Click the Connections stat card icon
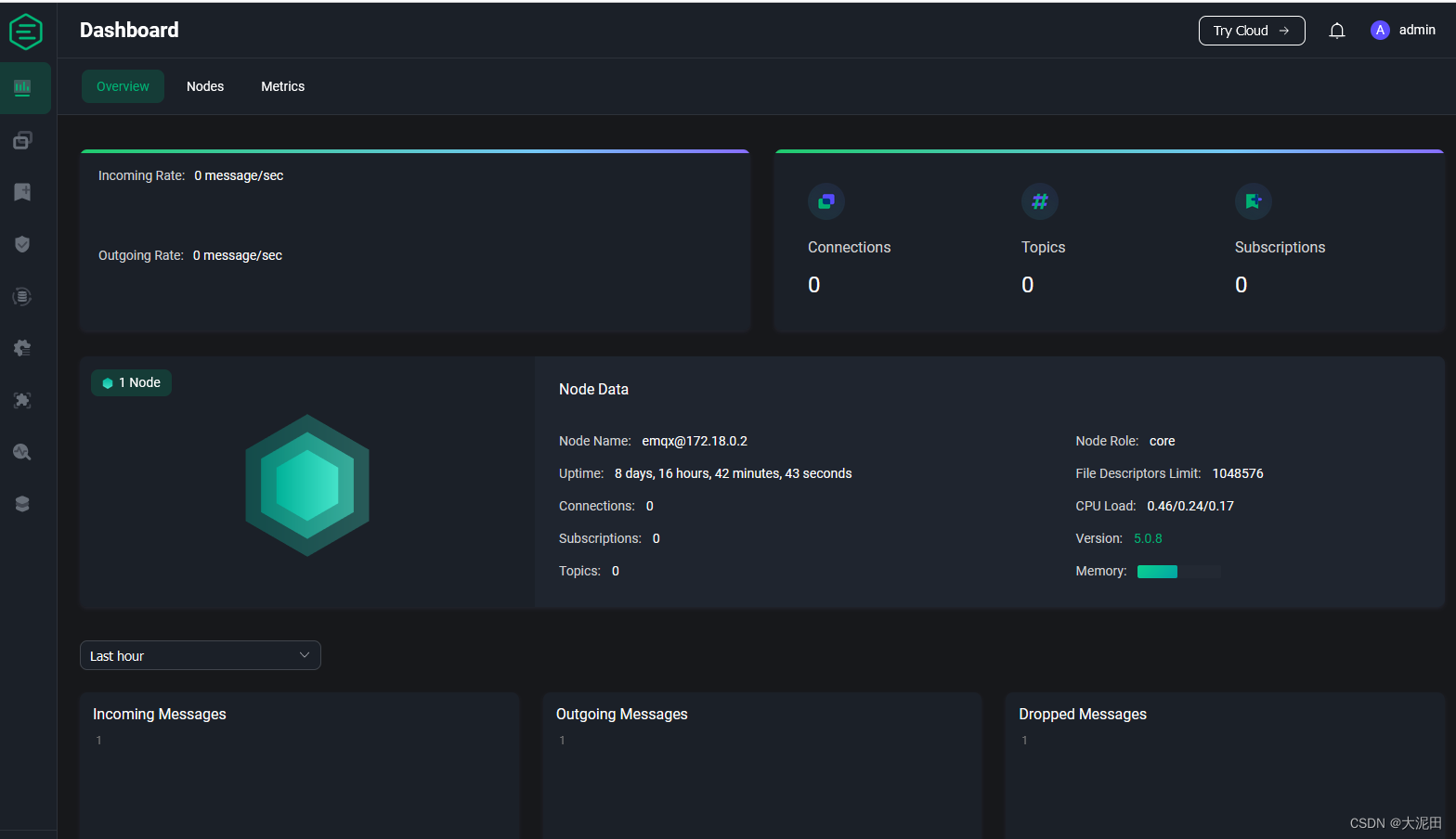 tap(826, 201)
